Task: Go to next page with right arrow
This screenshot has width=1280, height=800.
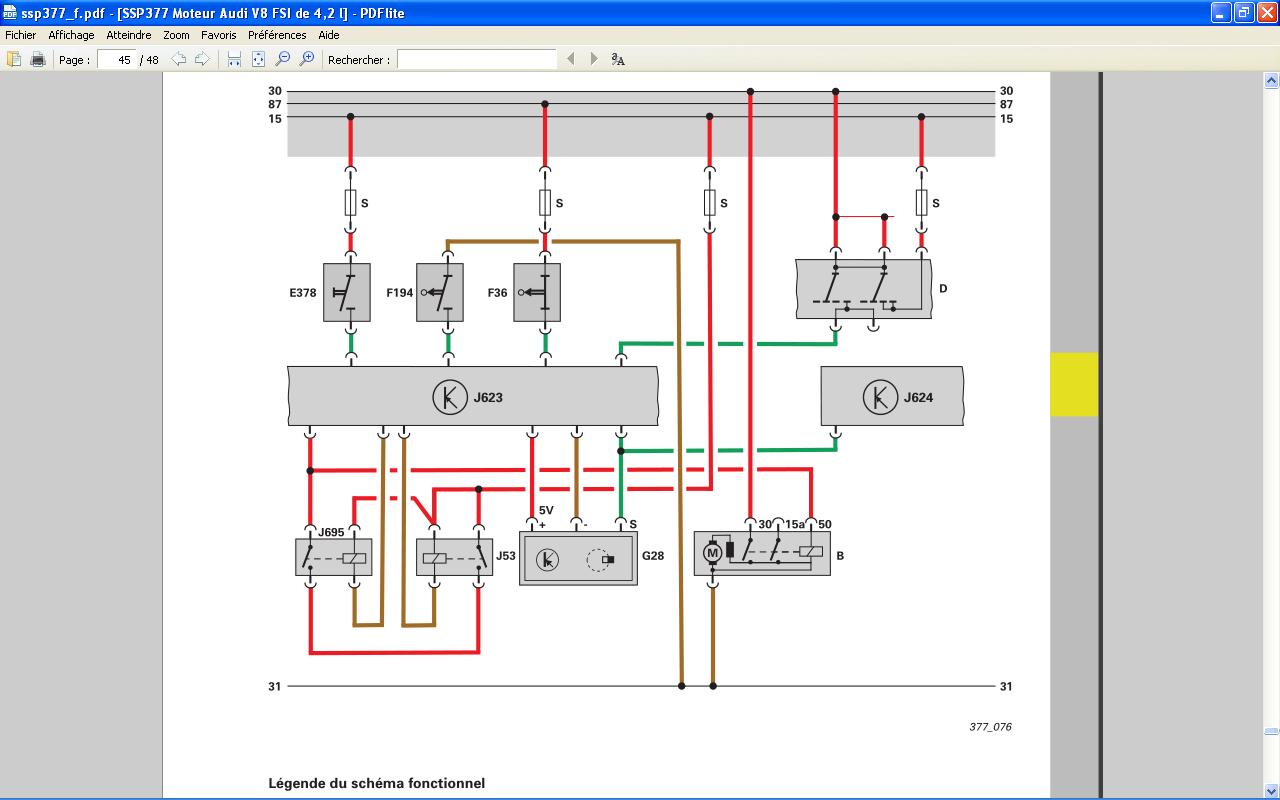Action: click(203, 59)
